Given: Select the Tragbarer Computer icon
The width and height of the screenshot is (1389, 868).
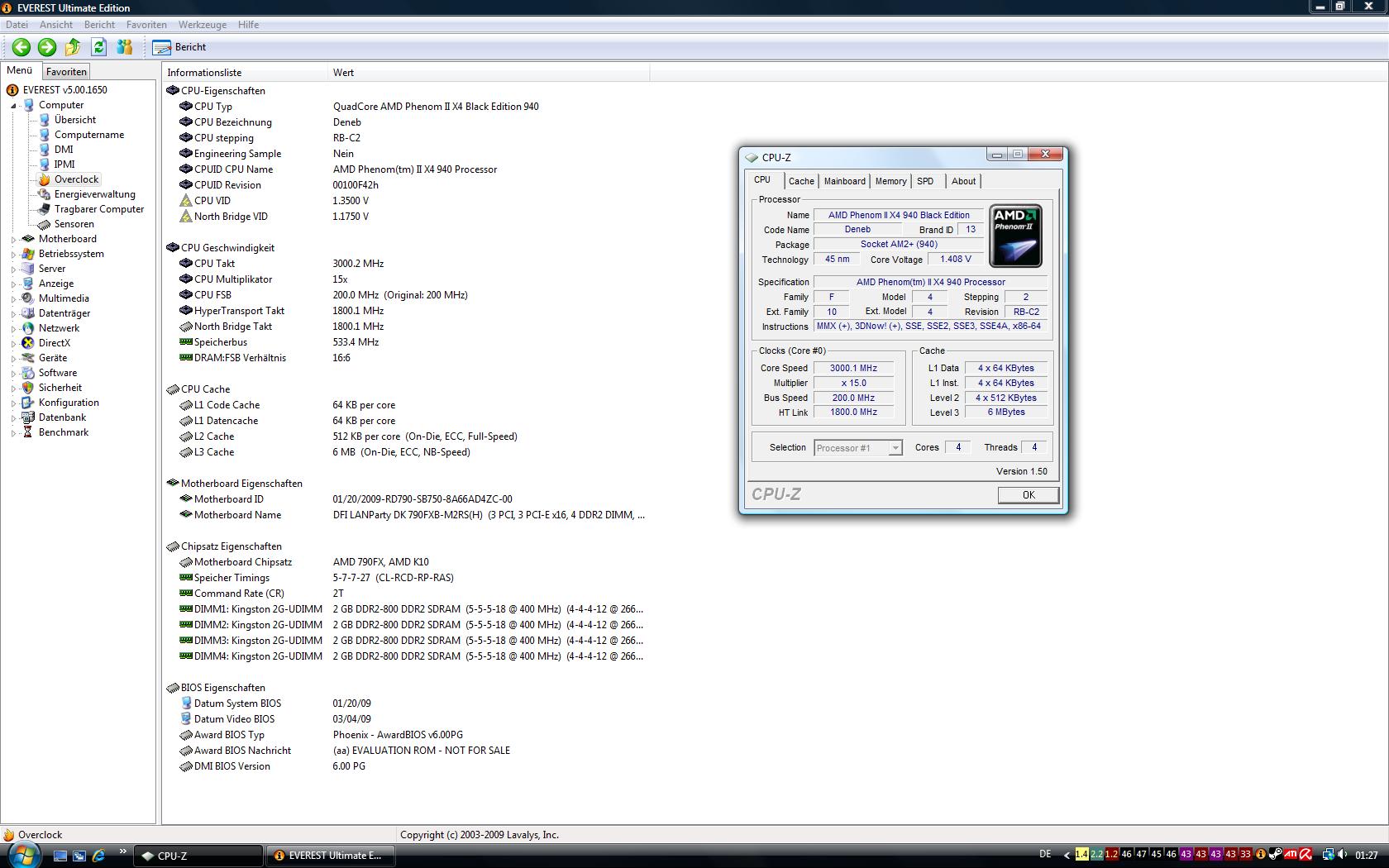Looking at the screenshot, I should (x=45, y=209).
